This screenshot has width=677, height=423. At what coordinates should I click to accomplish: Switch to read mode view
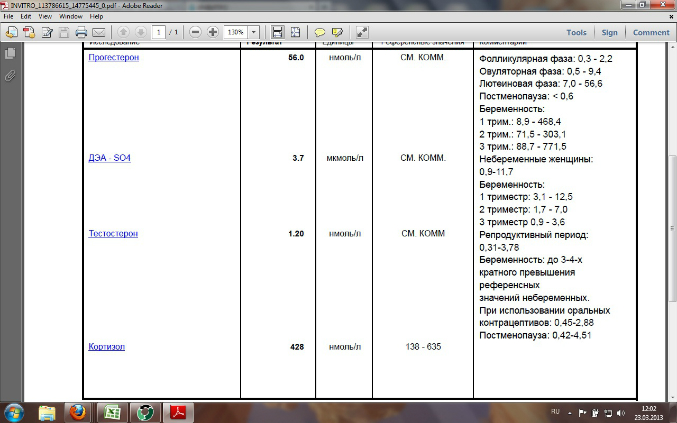point(361,32)
